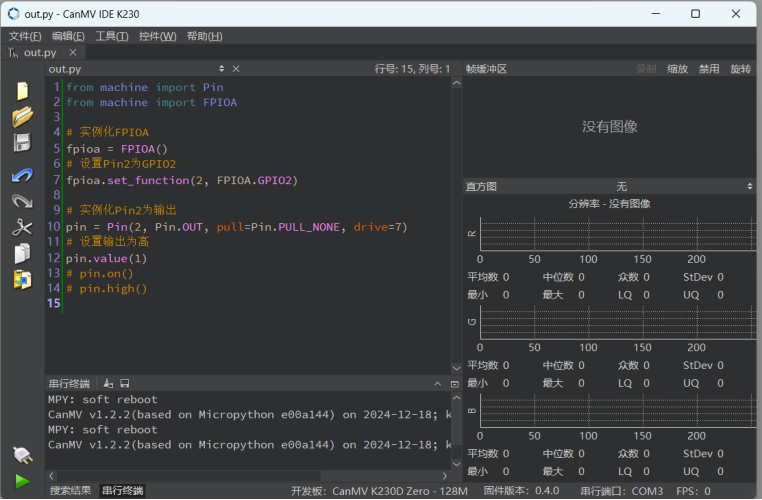Image resolution: width=762 pixels, height=500 pixels.
Task: Click the 直方图 panel label
Action: tap(481, 187)
